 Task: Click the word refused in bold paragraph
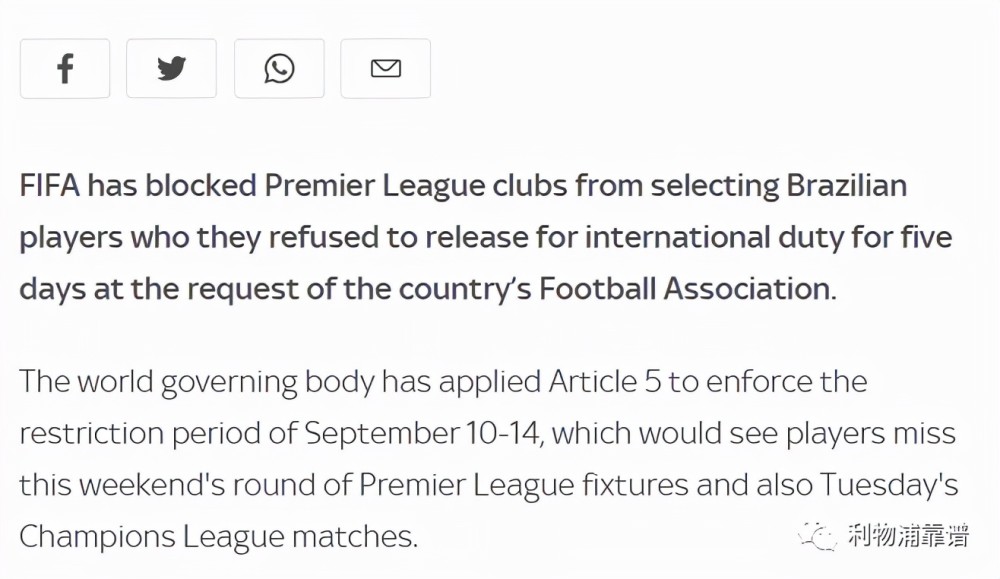[323, 237]
